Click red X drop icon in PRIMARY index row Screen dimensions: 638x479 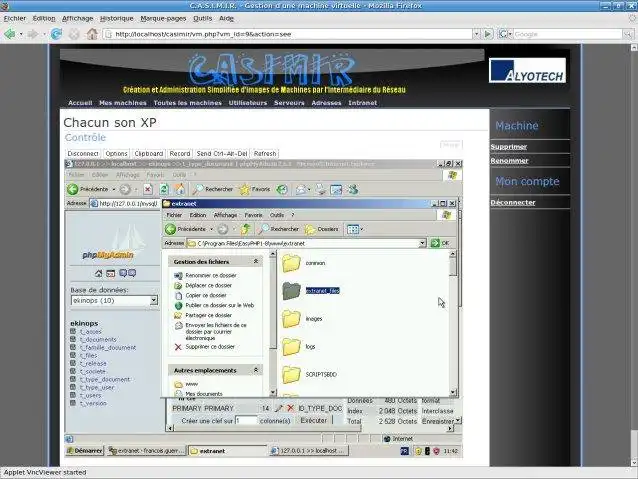(291, 408)
